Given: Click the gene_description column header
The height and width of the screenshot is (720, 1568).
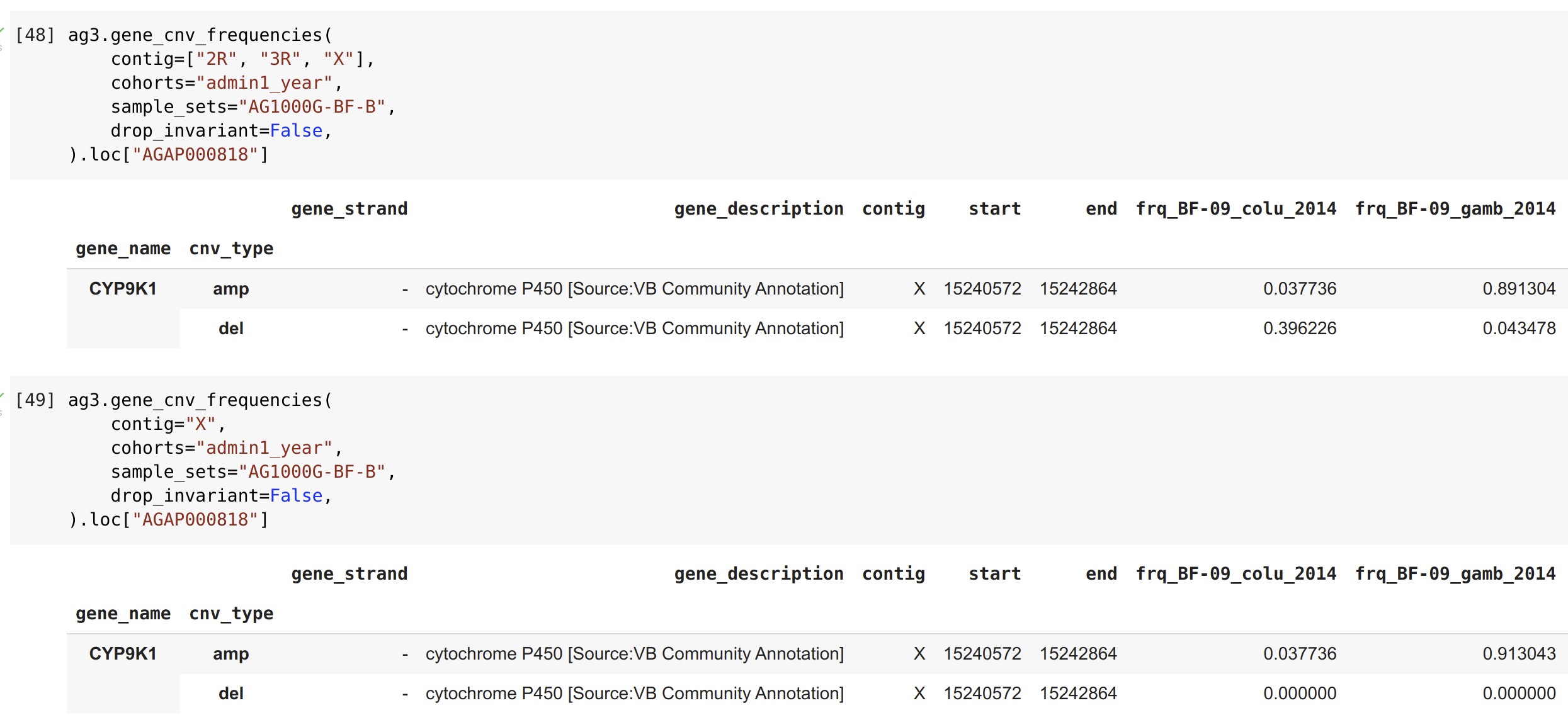Looking at the screenshot, I should [759, 208].
